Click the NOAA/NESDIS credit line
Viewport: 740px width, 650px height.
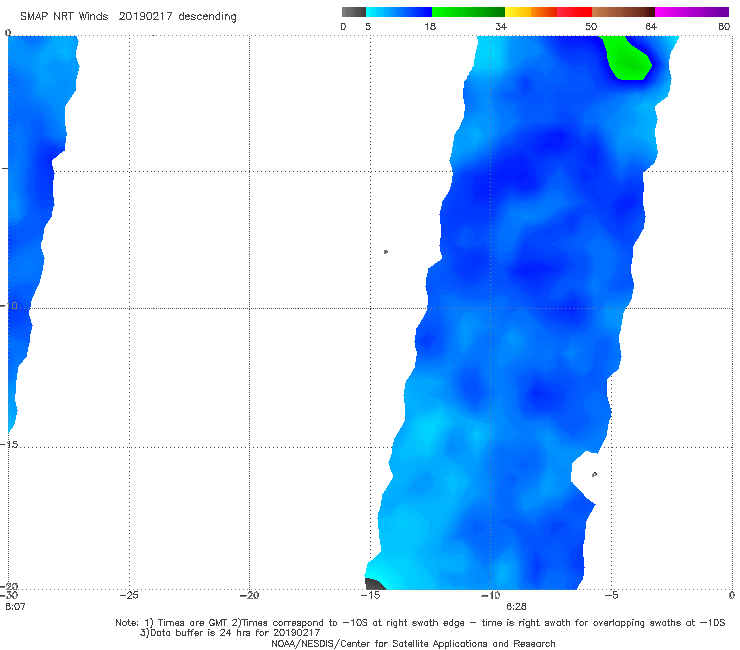[413, 643]
